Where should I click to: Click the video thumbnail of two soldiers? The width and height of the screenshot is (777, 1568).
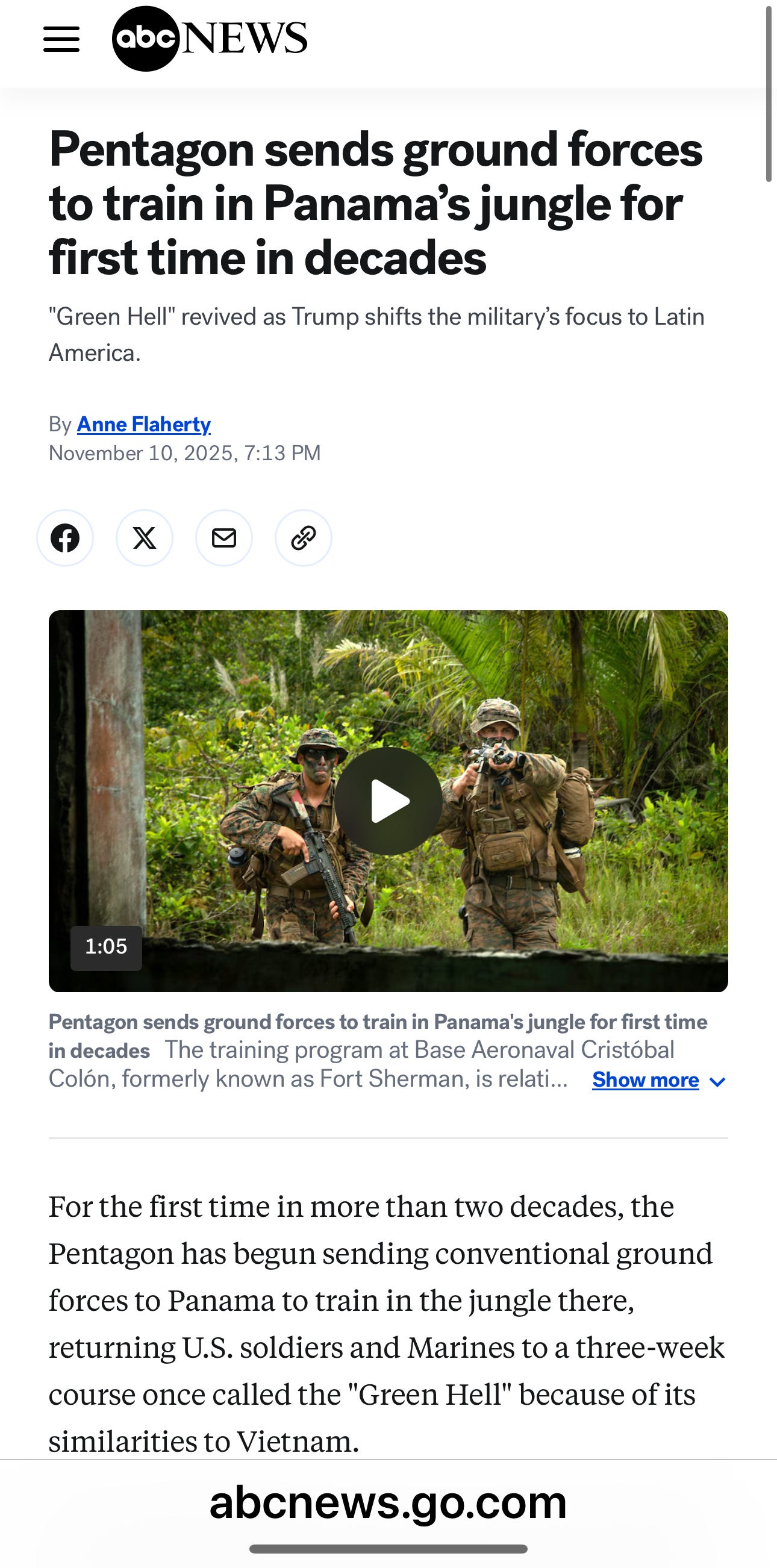tap(388, 801)
